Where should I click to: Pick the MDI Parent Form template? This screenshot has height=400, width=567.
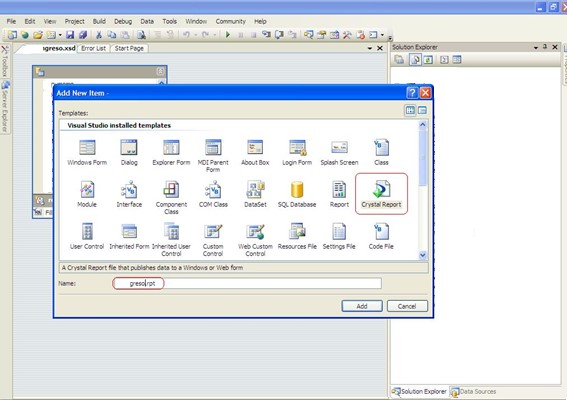[x=213, y=156]
